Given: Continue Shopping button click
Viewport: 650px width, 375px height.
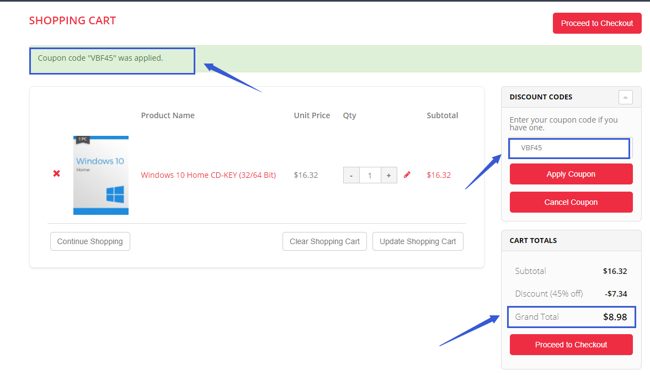Looking at the screenshot, I should (90, 241).
